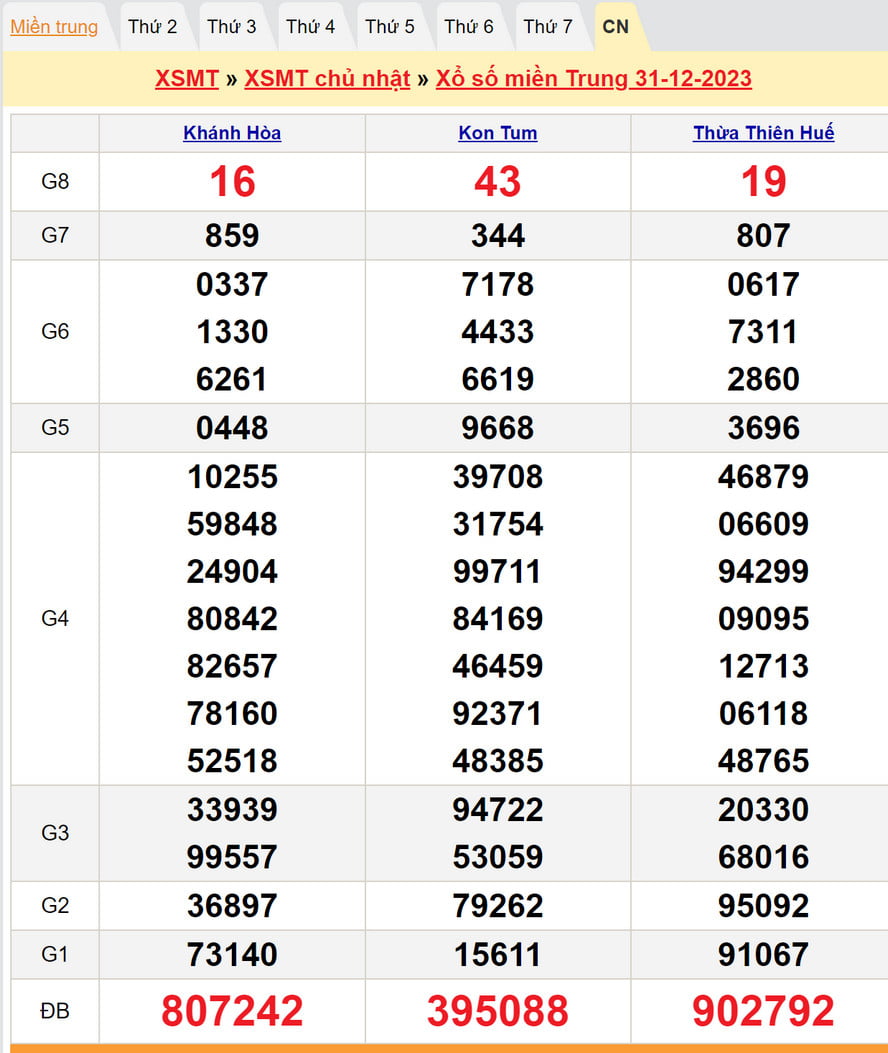
Task: Click Khánh Hòa special prize 807242
Action: (x=232, y=1011)
